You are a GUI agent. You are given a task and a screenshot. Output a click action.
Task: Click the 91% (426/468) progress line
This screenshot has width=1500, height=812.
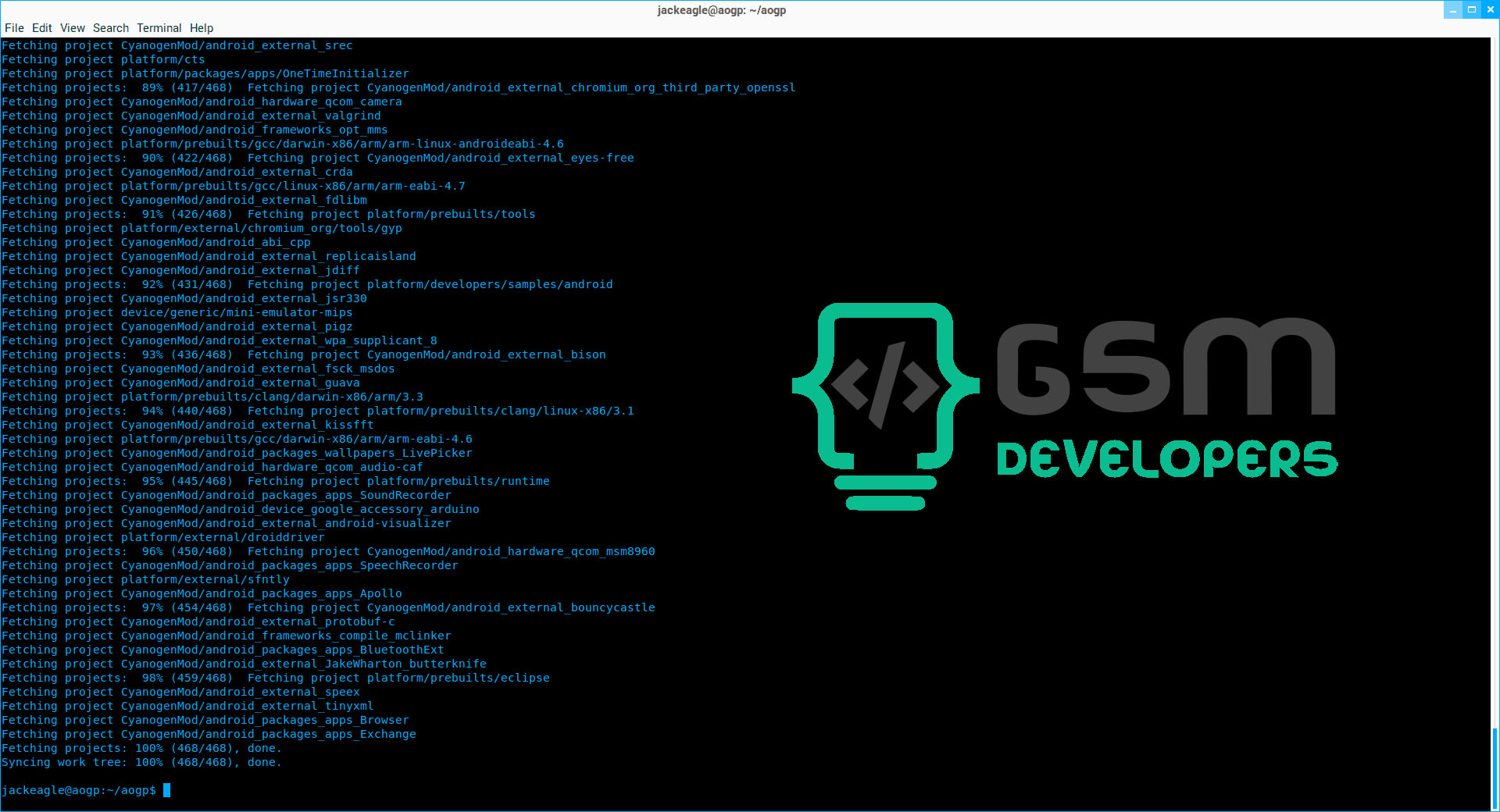(x=269, y=214)
